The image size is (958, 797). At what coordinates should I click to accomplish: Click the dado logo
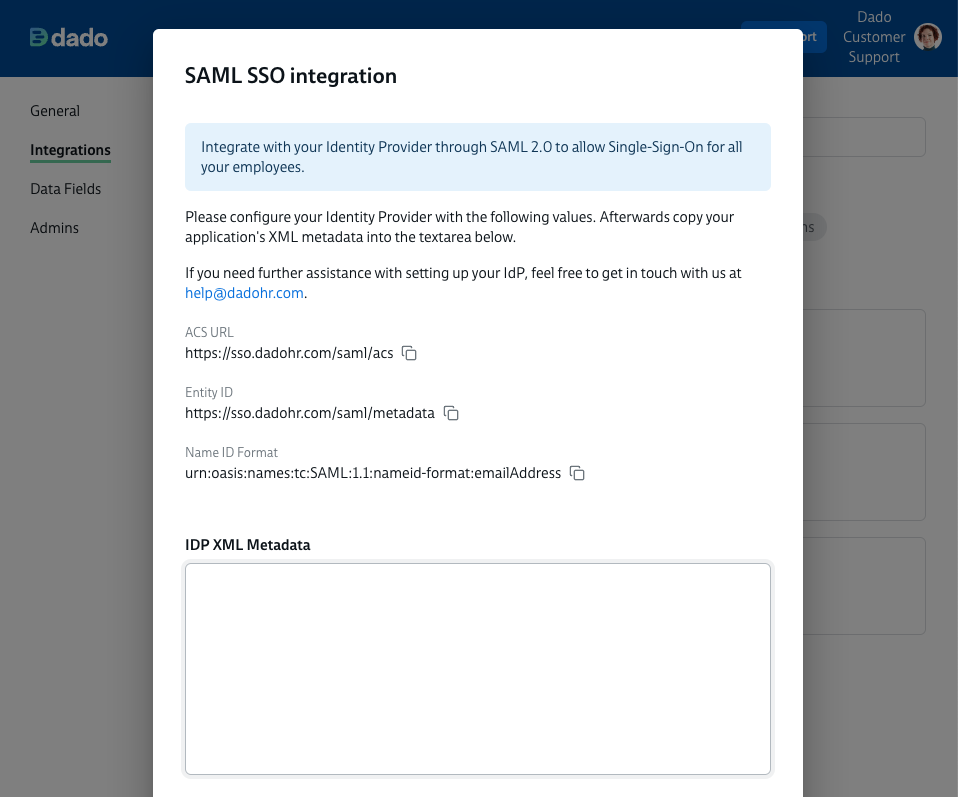[x=69, y=38]
